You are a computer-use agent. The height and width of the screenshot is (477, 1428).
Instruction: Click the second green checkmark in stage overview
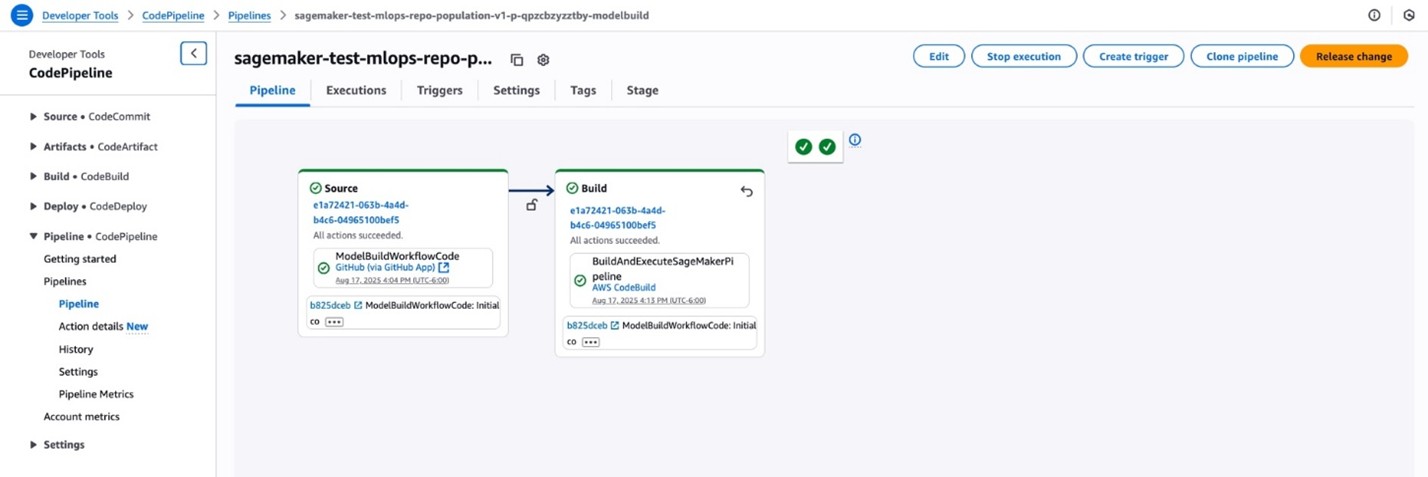pyautogui.click(x=827, y=147)
